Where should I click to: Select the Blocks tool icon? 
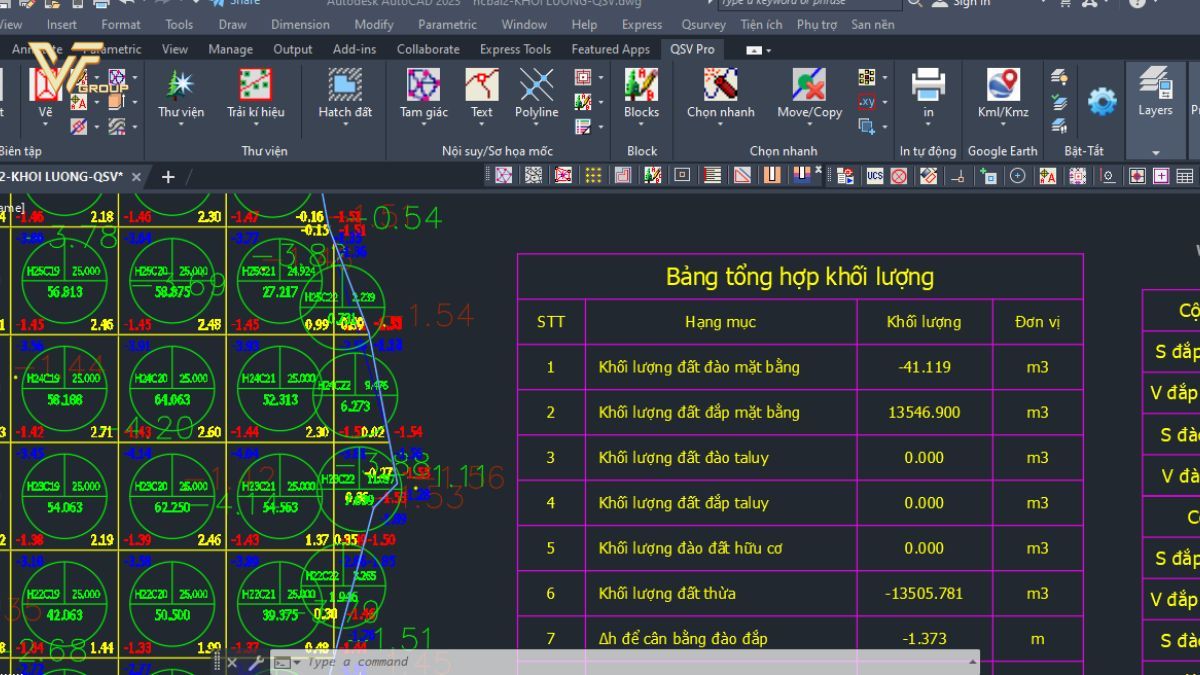(x=641, y=87)
